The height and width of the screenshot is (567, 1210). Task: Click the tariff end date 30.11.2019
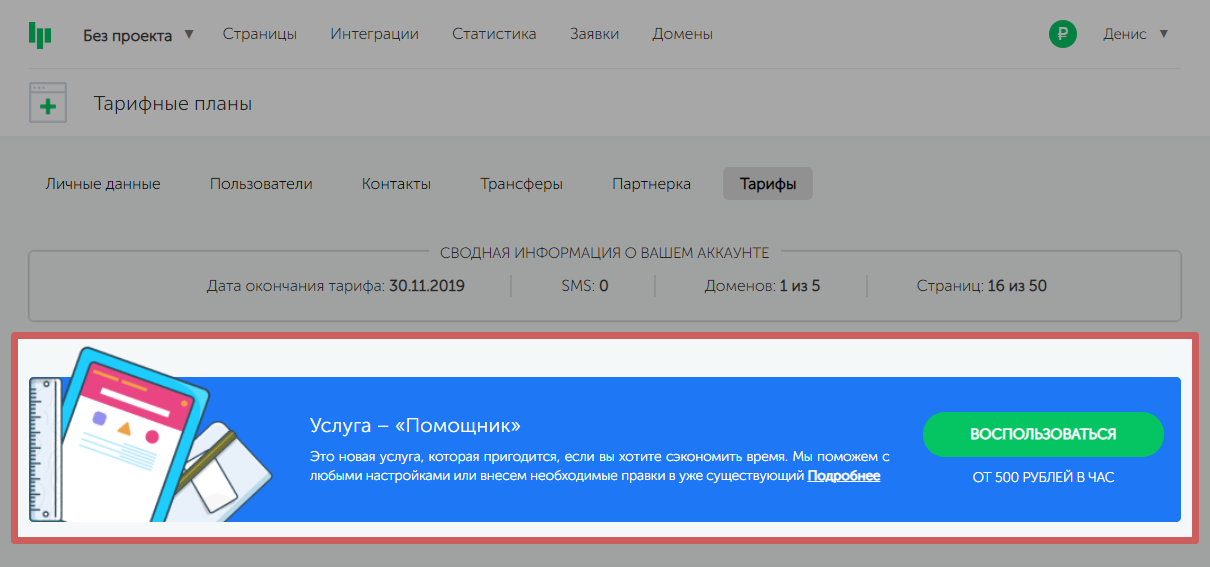(x=426, y=286)
